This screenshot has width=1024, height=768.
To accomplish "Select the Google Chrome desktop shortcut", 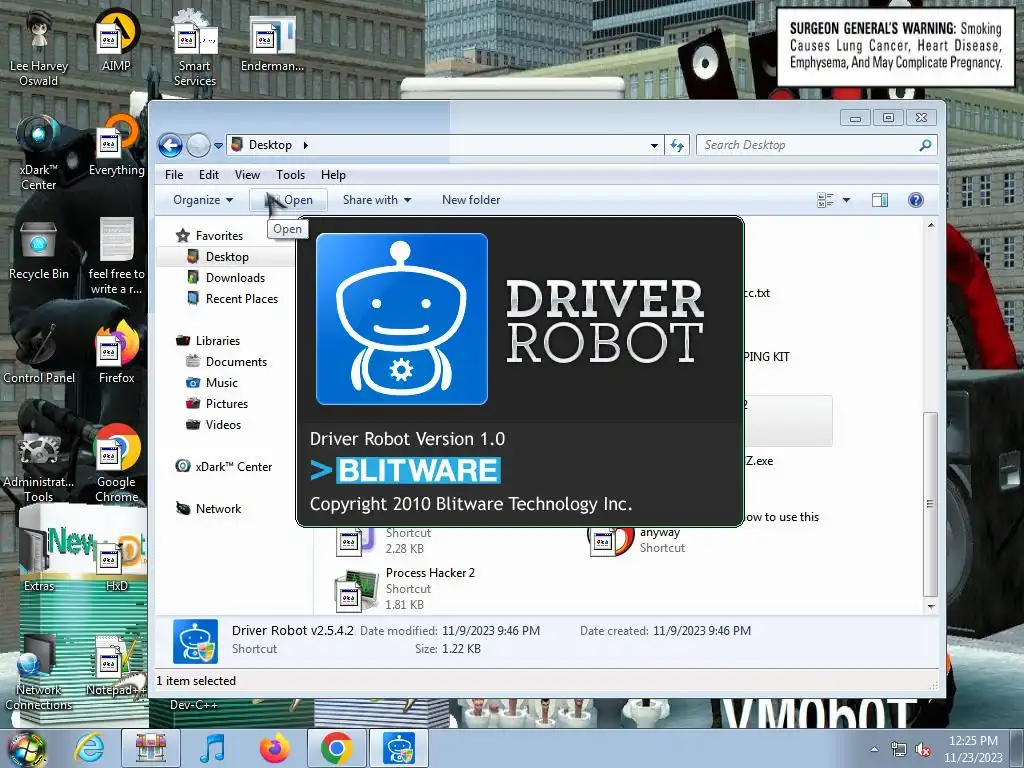I will pos(116,465).
